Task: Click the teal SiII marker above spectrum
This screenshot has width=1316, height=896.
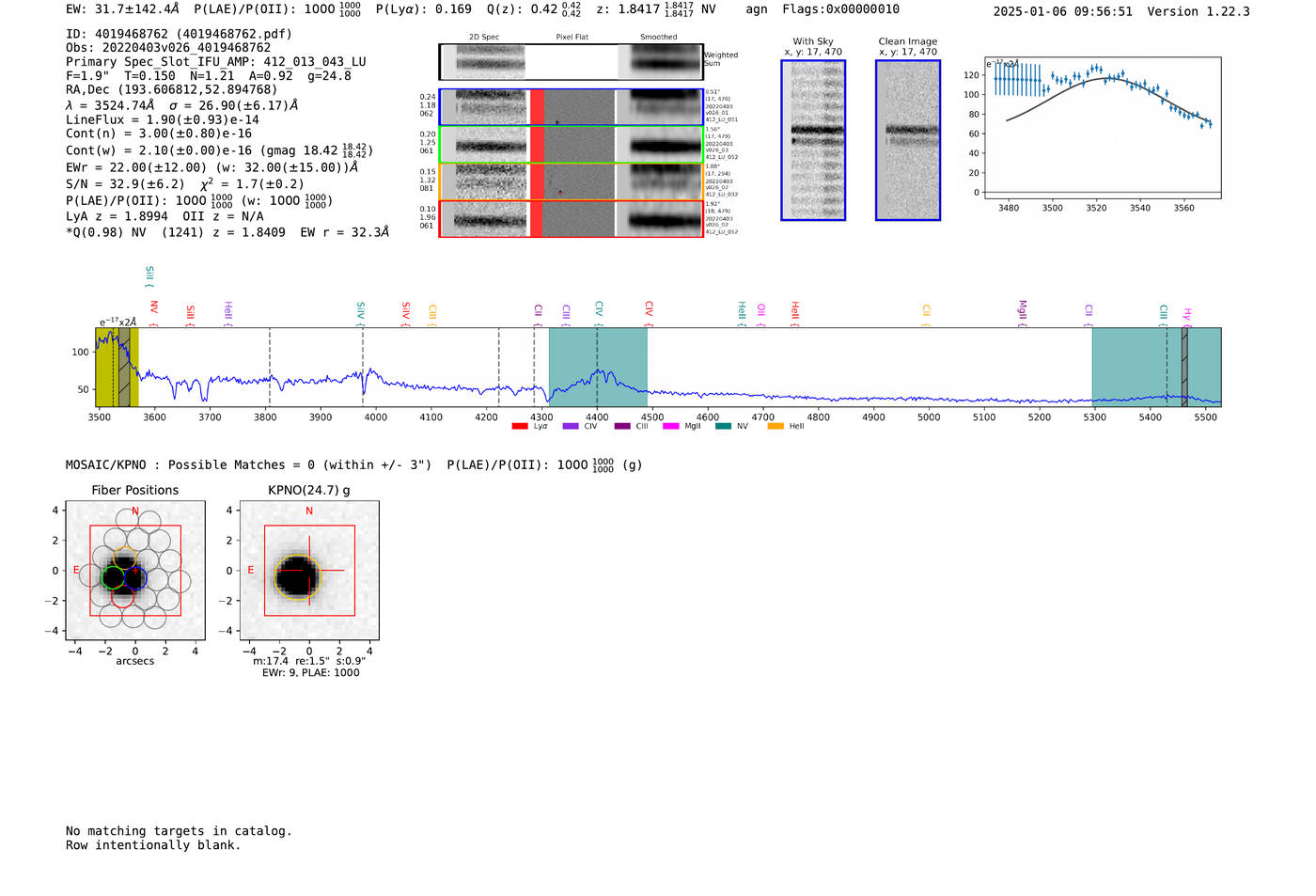Action: (149, 275)
